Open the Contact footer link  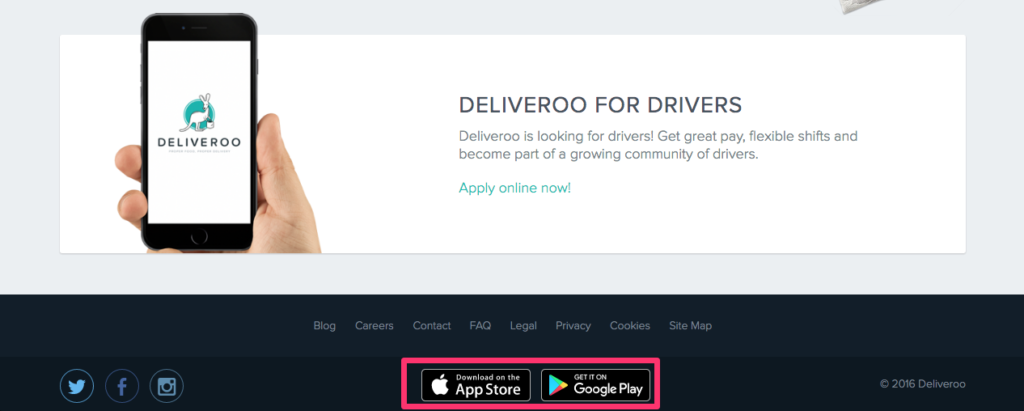[432, 325]
